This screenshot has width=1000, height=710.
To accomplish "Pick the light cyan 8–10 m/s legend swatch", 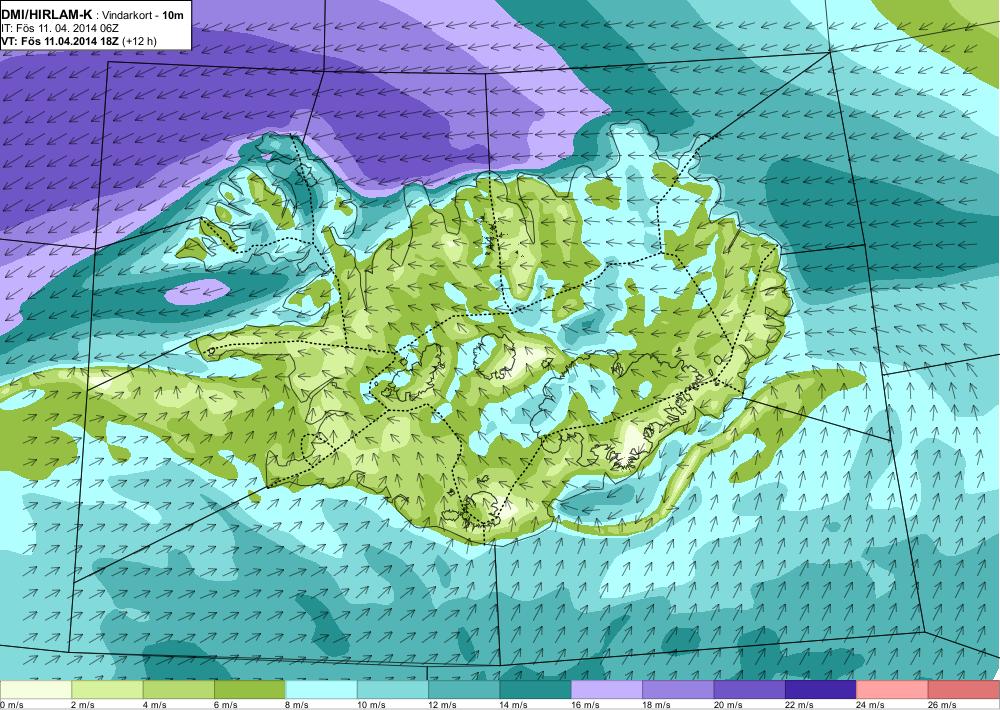I will (x=321, y=690).
